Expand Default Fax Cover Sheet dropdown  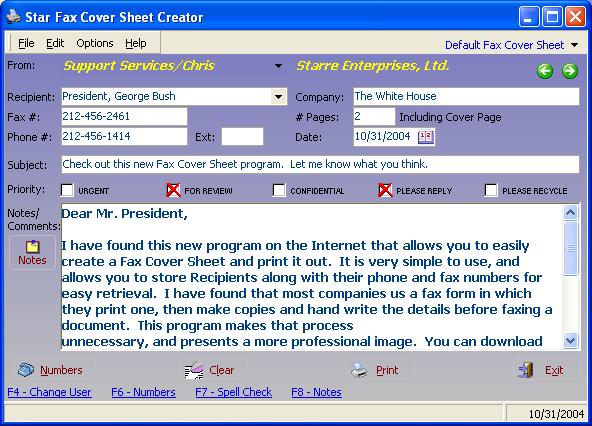click(x=574, y=45)
